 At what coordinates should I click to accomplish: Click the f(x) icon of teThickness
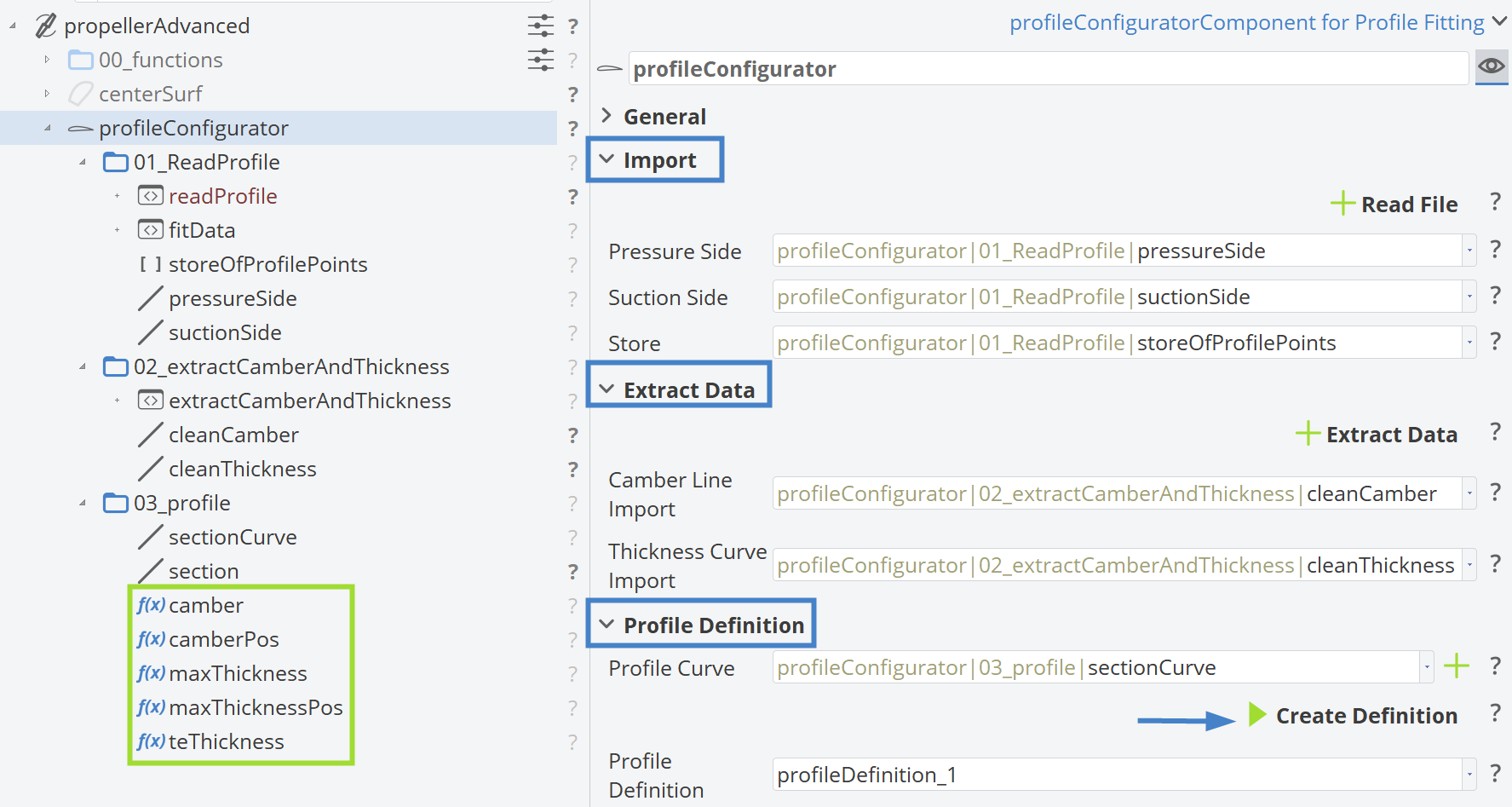[x=151, y=741]
